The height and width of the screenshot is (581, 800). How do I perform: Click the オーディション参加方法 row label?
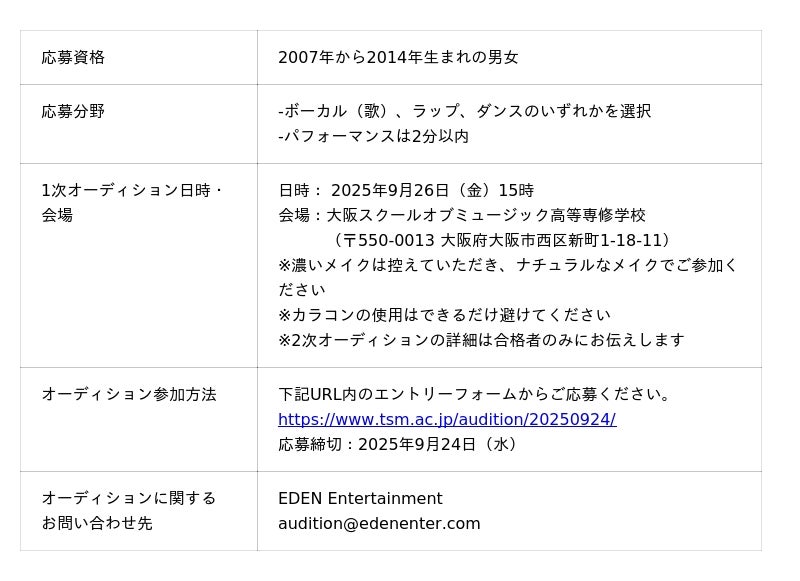[129, 395]
